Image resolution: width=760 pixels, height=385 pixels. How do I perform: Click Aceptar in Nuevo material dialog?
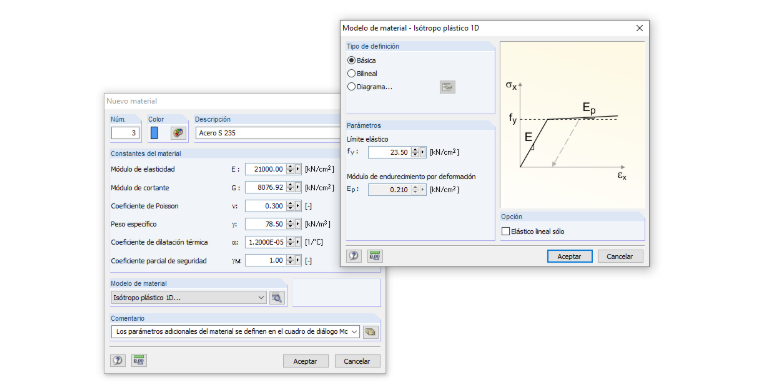point(305,361)
